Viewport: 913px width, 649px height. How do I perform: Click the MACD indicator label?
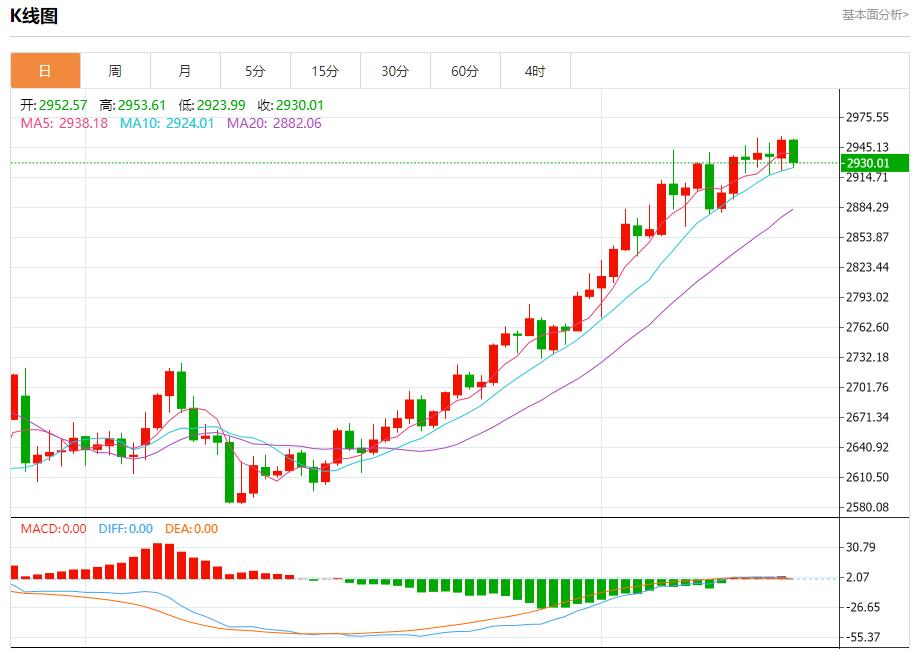pos(54,529)
